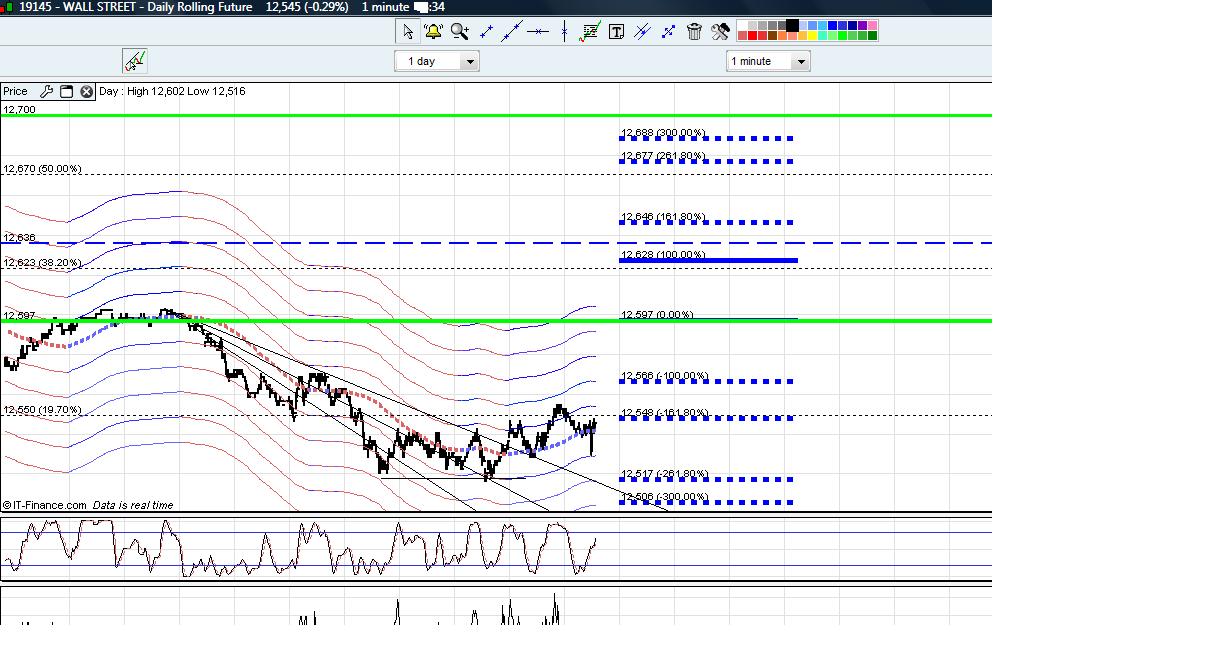
Task: Pick the white color swatch
Action: pyautogui.click(x=742, y=25)
